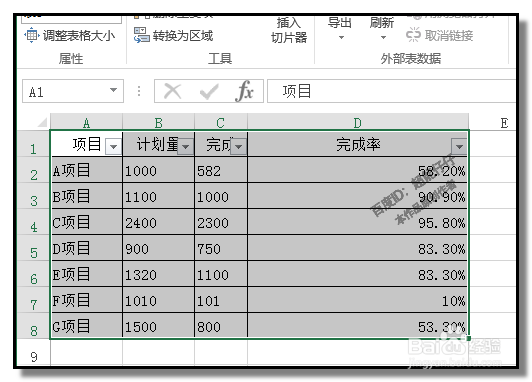Click the Insert Slicer (插入切片器) button
This screenshot has height=382, width=532.
[x=288, y=31]
